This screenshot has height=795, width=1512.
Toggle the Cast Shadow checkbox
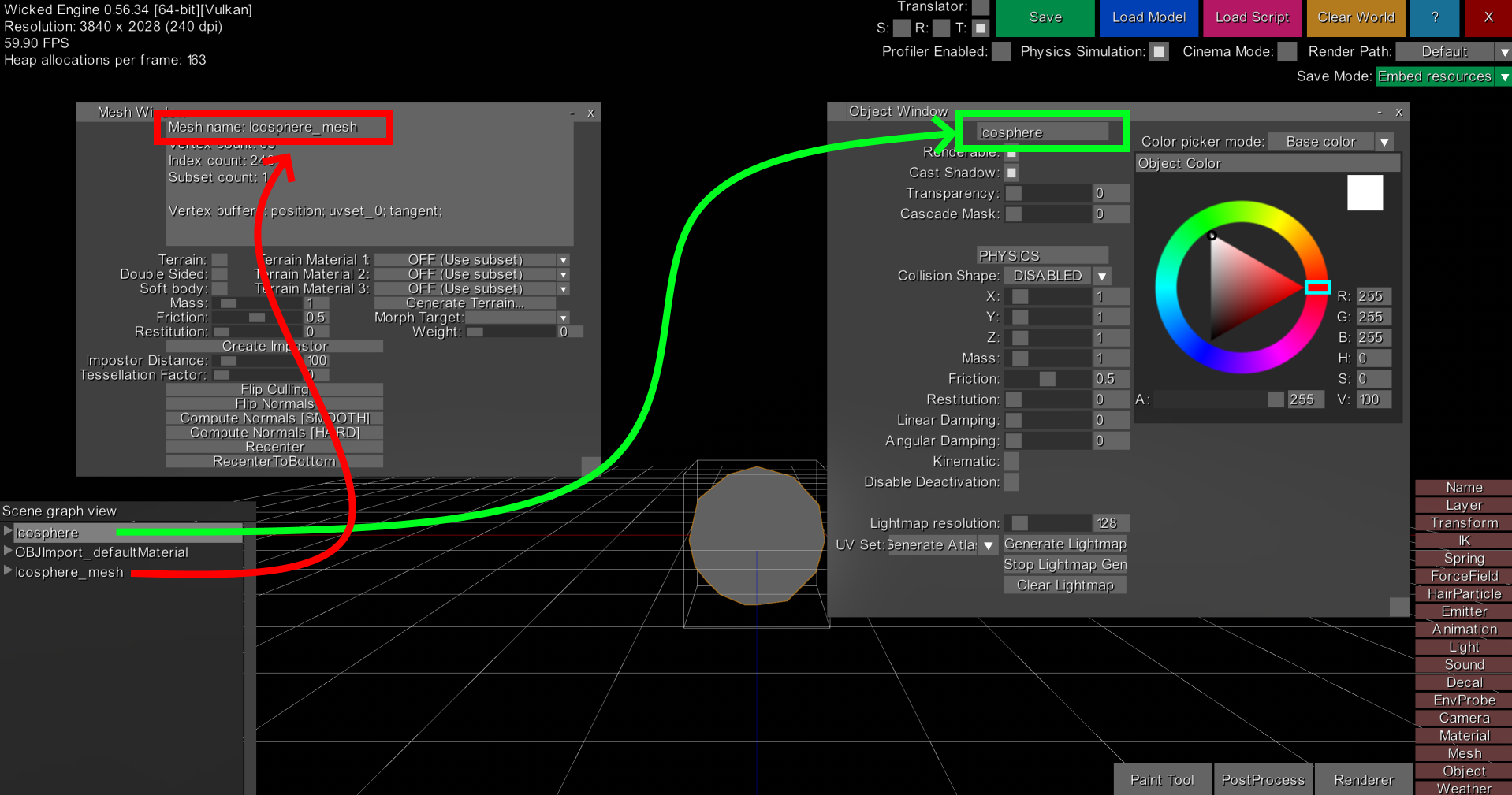click(1011, 173)
